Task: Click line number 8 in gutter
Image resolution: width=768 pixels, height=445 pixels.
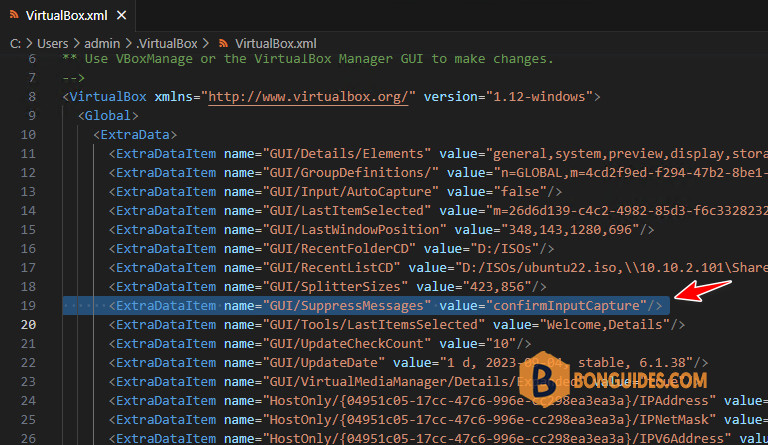Action: (x=32, y=97)
